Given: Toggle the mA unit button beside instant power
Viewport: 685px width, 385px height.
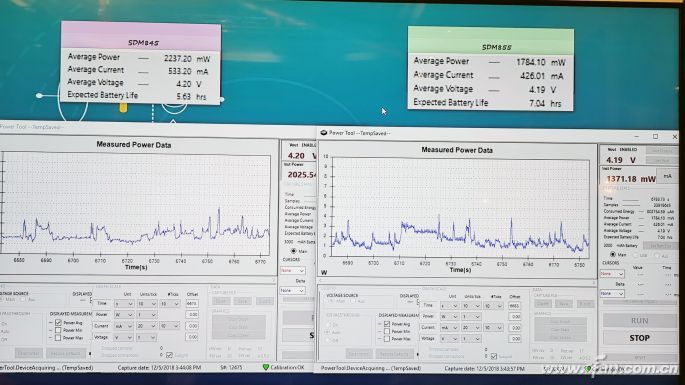Looking at the screenshot, I should click(668, 177).
